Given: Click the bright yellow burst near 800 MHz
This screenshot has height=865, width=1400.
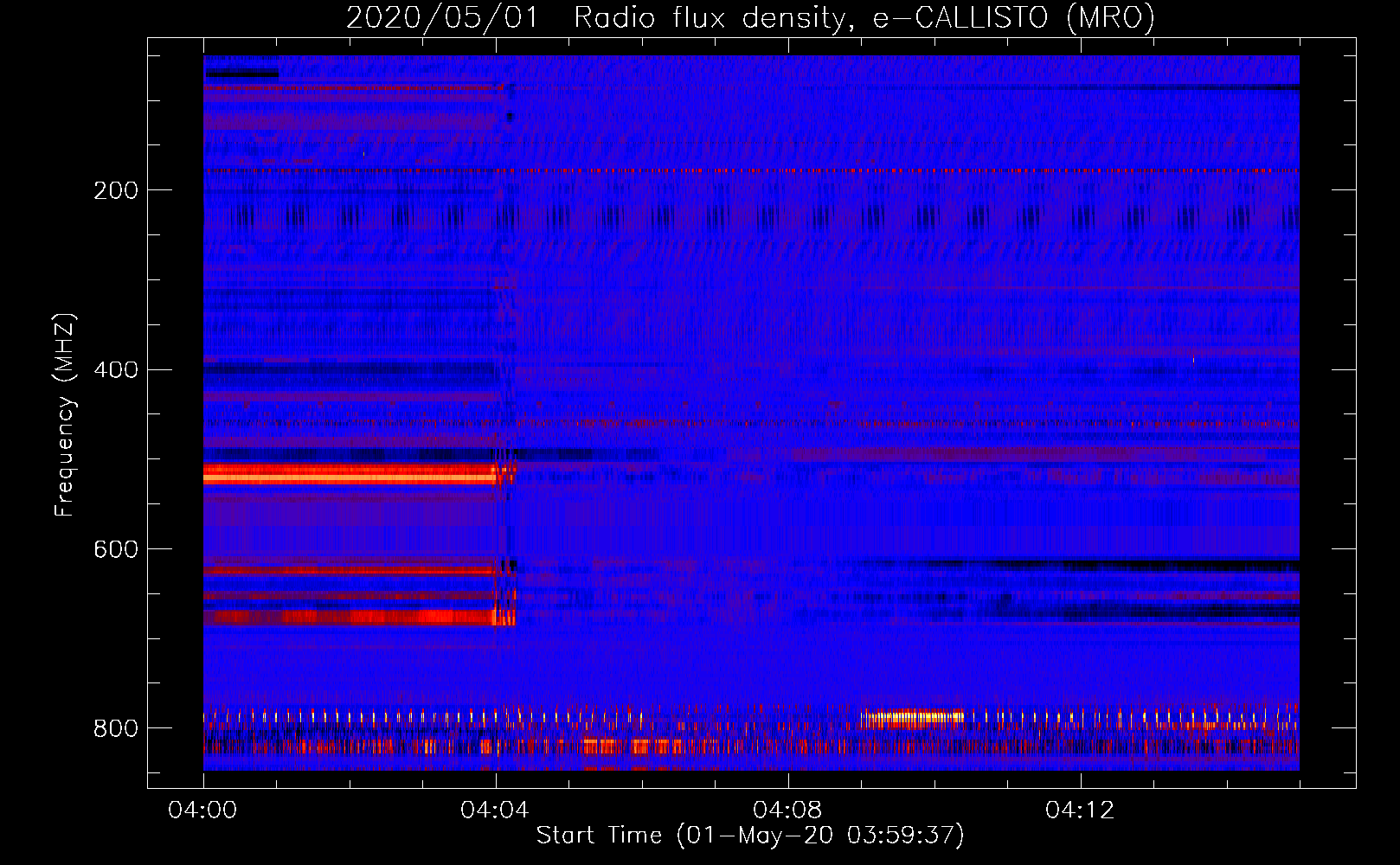Looking at the screenshot, I should point(914,717).
